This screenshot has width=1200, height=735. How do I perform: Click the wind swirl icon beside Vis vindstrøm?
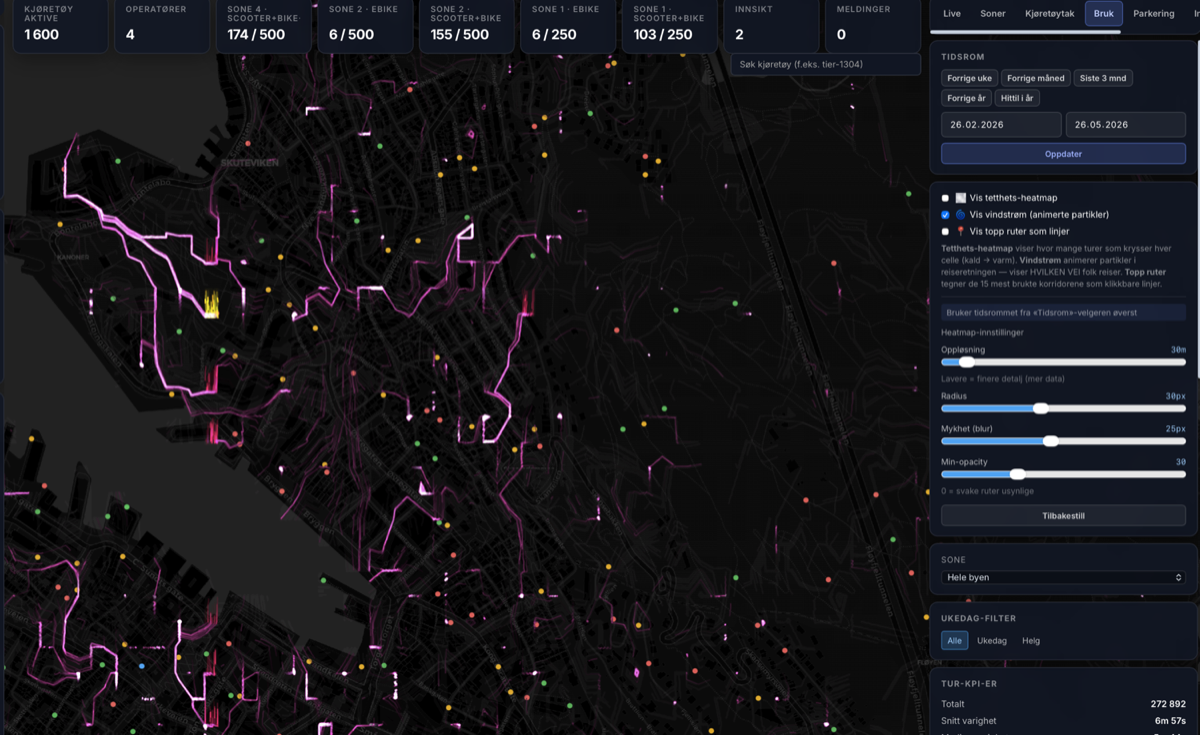click(x=960, y=215)
